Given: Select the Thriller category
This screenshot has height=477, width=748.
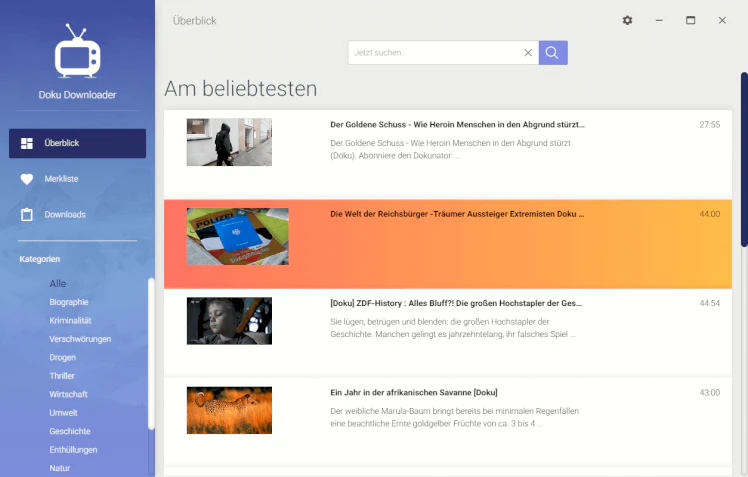Looking at the screenshot, I should (x=62, y=376).
